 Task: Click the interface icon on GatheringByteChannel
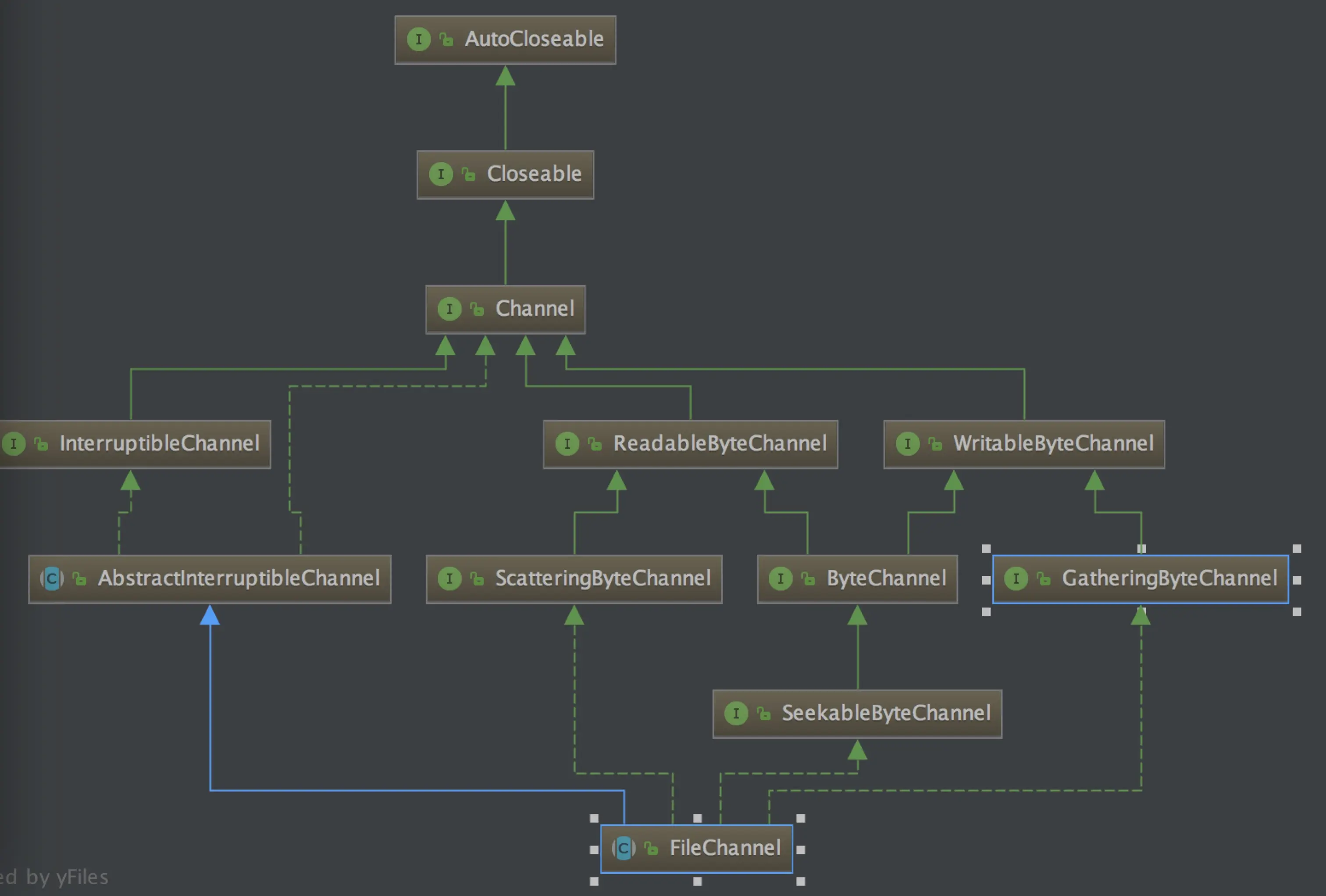pyautogui.click(x=1016, y=578)
